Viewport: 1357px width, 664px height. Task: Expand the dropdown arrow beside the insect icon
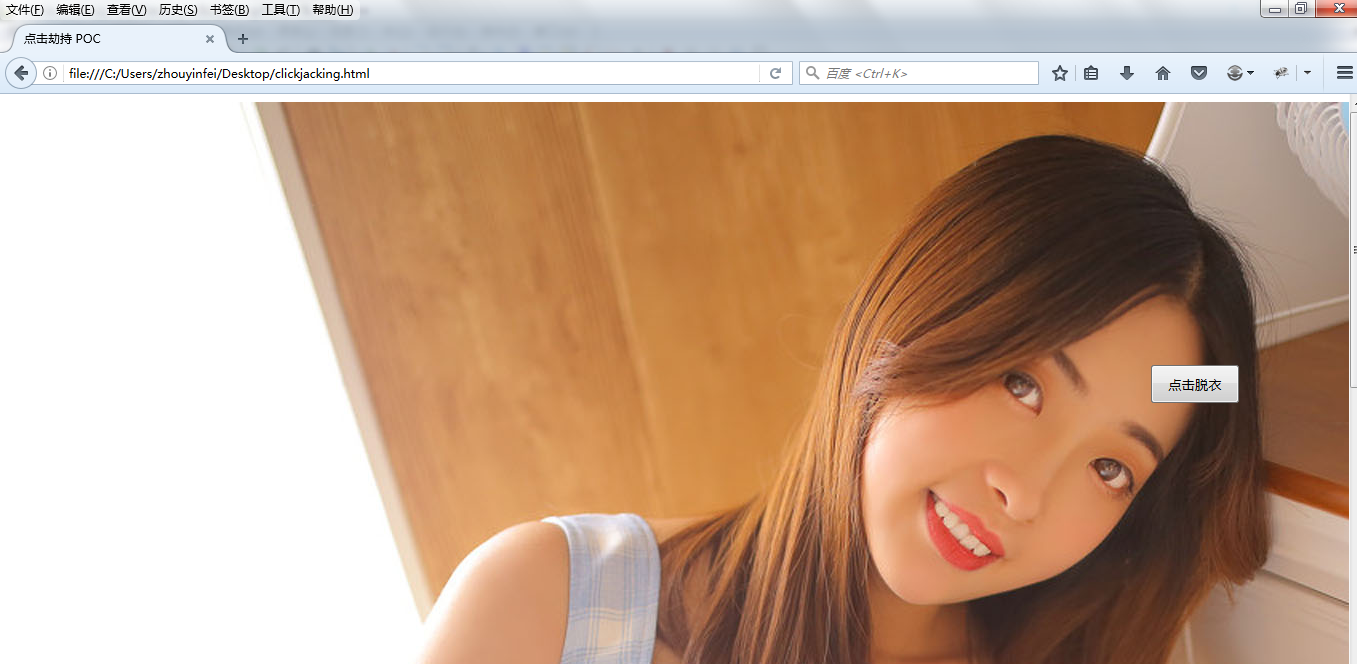tap(1307, 73)
